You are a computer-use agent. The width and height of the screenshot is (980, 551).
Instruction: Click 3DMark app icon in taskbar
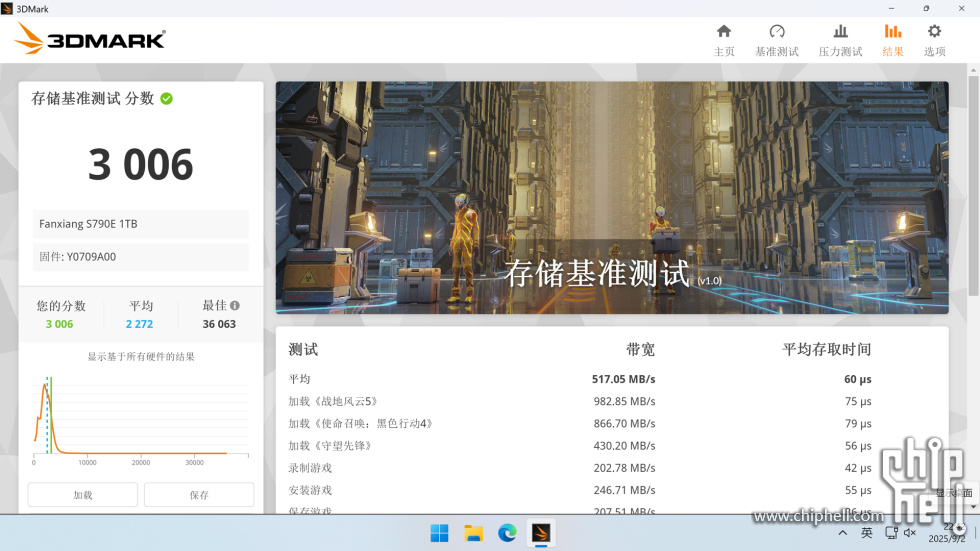pyautogui.click(x=541, y=533)
